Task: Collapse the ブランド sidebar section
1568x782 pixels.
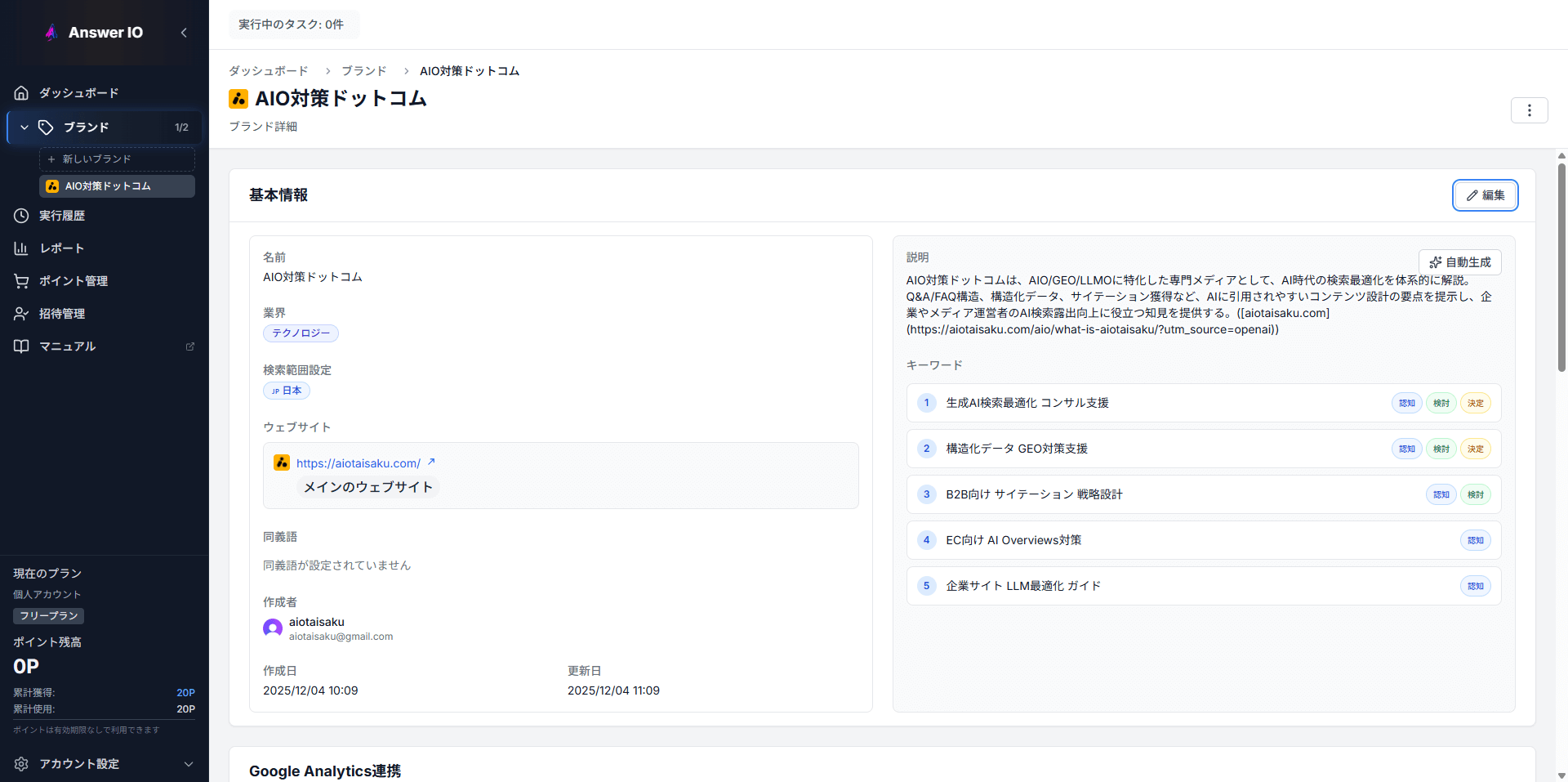Action: [x=24, y=127]
